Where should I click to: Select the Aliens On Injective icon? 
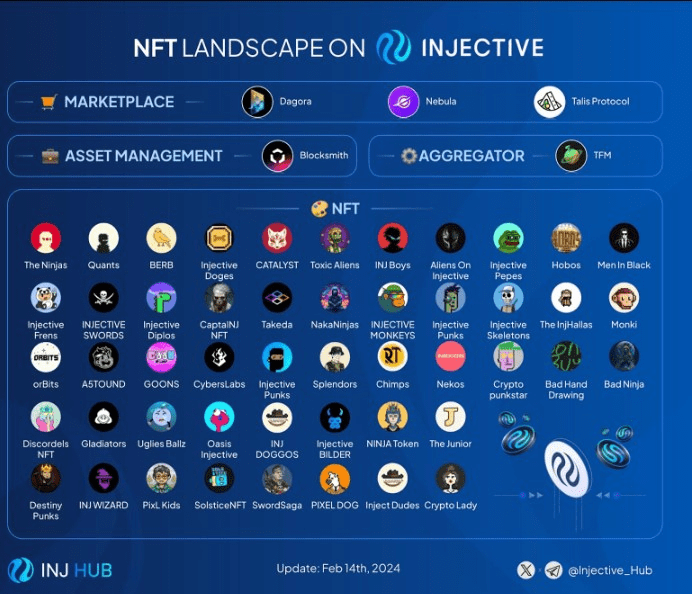[x=451, y=238]
